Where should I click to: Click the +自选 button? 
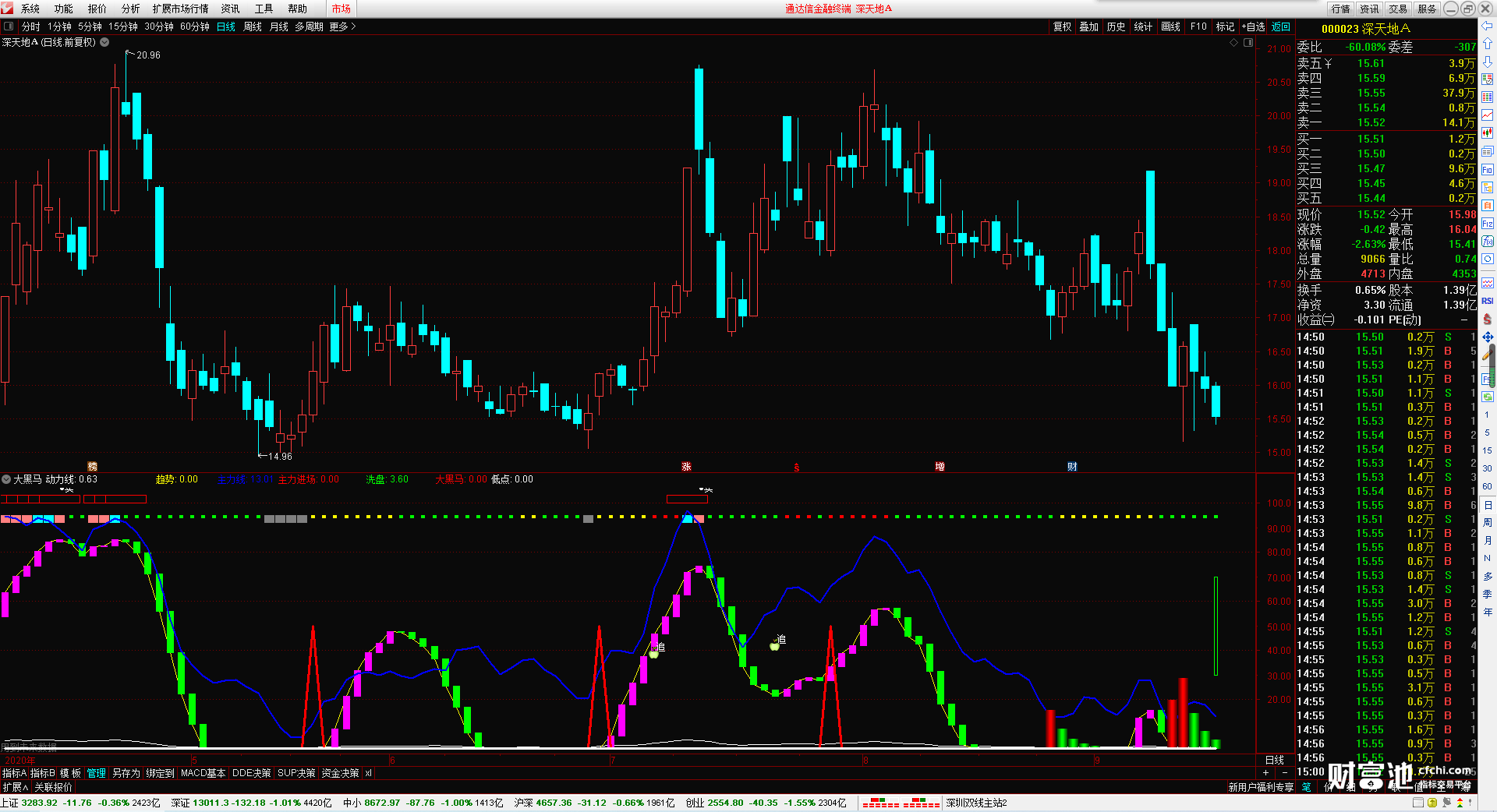point(1254,26)
